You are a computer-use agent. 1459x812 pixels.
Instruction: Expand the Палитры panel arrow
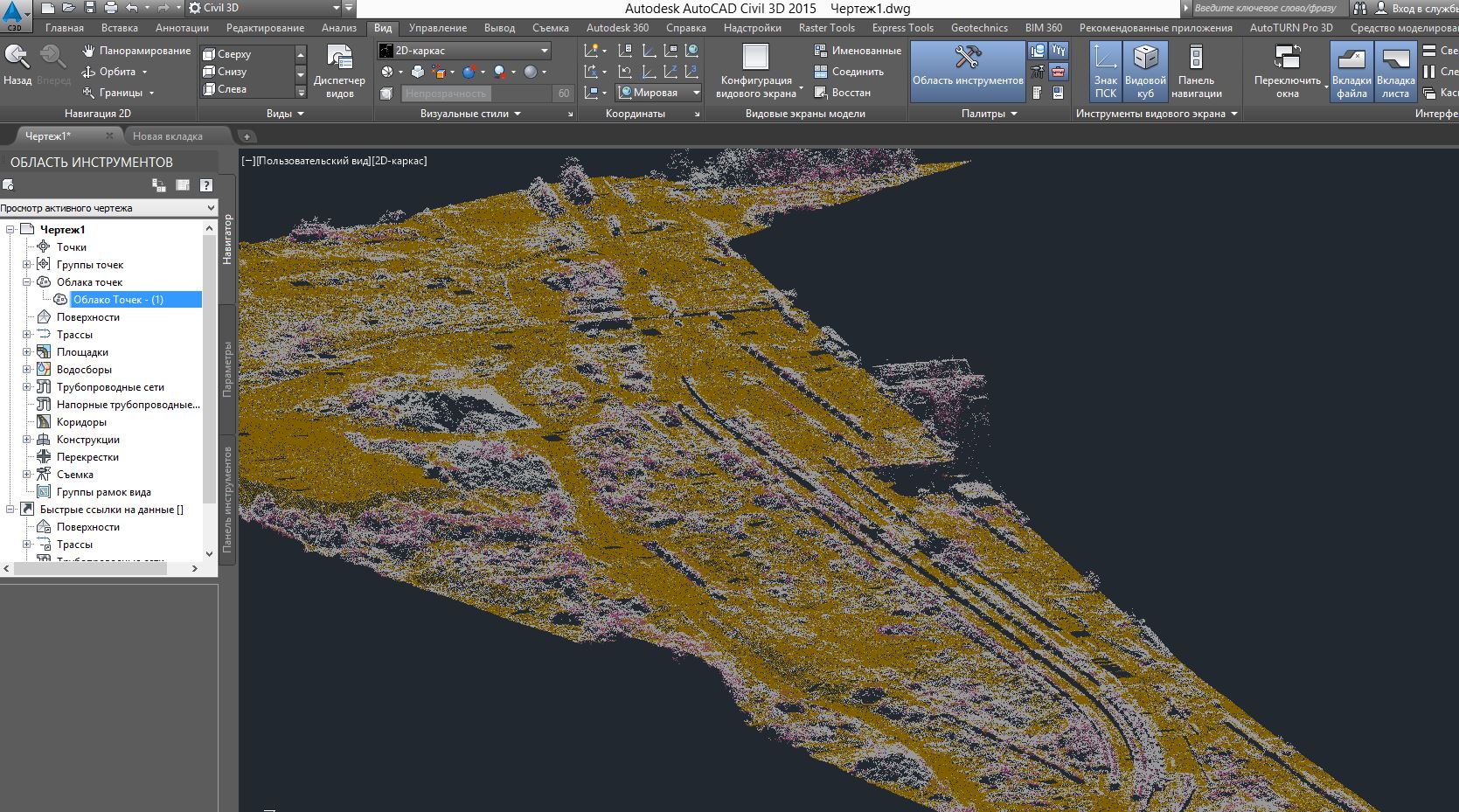pyautogui.click(x=1014, y=114)
